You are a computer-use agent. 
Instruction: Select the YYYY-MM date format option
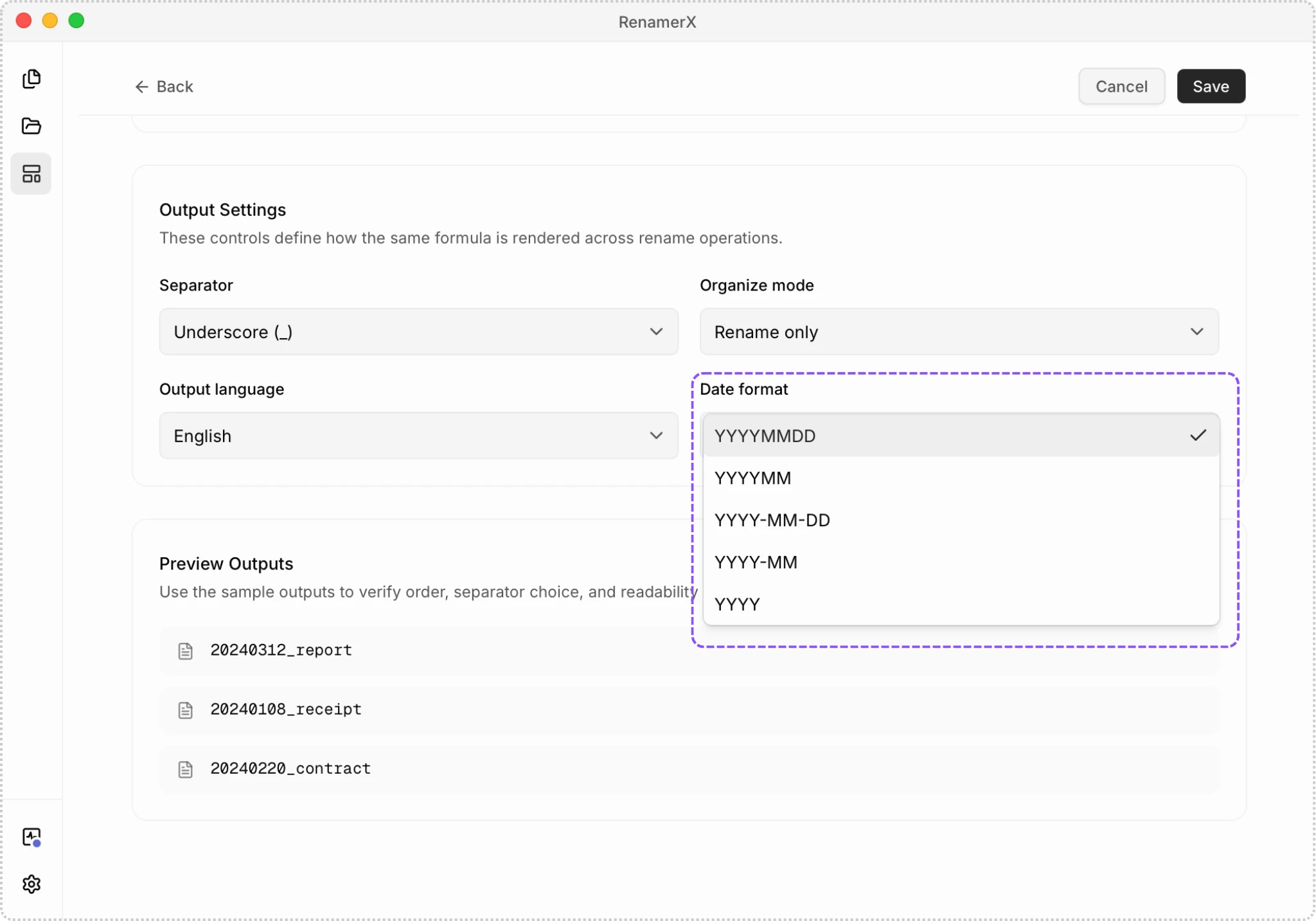tap(961, 562)
